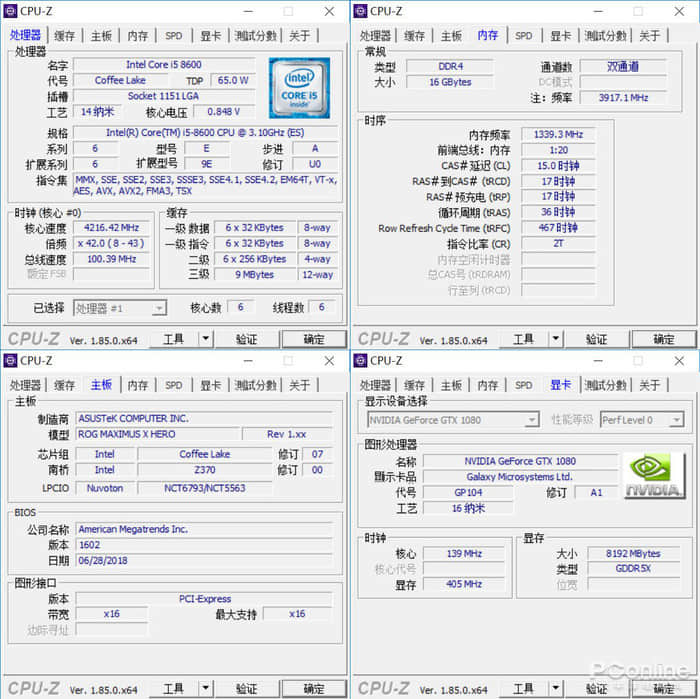This screenshot has height=699, width=700.
Task: Open the 工具 dropdown arrow in the graphics window
Action: click(x=556, y=688)
